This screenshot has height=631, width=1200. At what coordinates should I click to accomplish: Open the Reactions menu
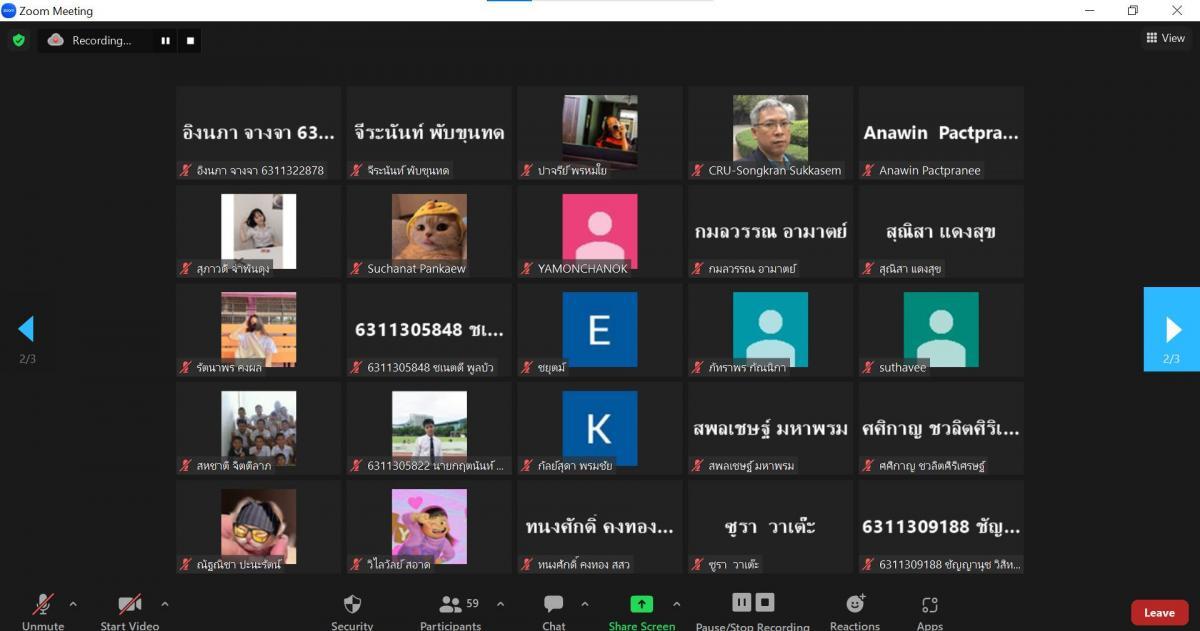coord(855,604)
